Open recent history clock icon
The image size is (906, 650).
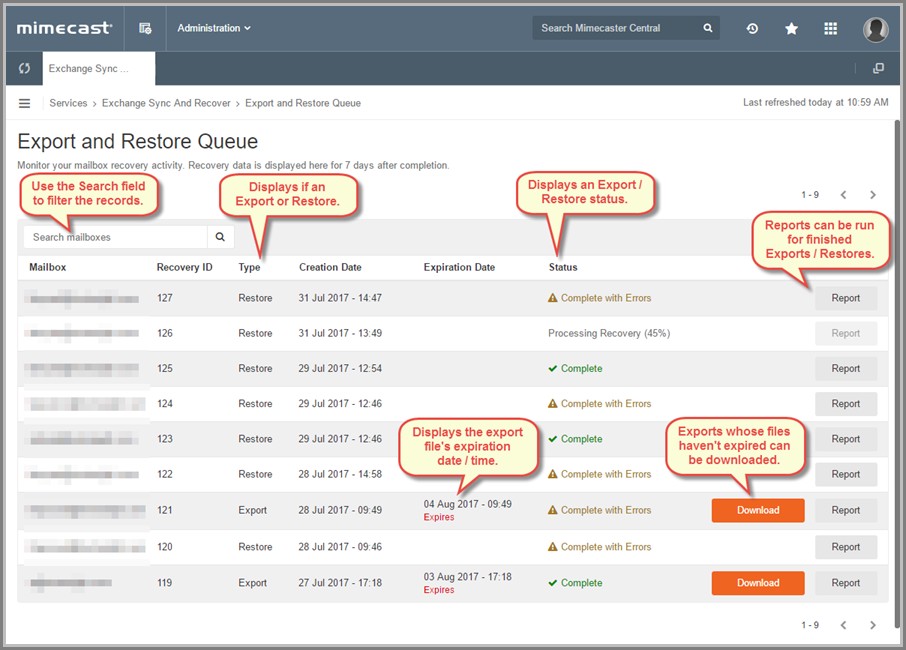click(x=752, y=28)
